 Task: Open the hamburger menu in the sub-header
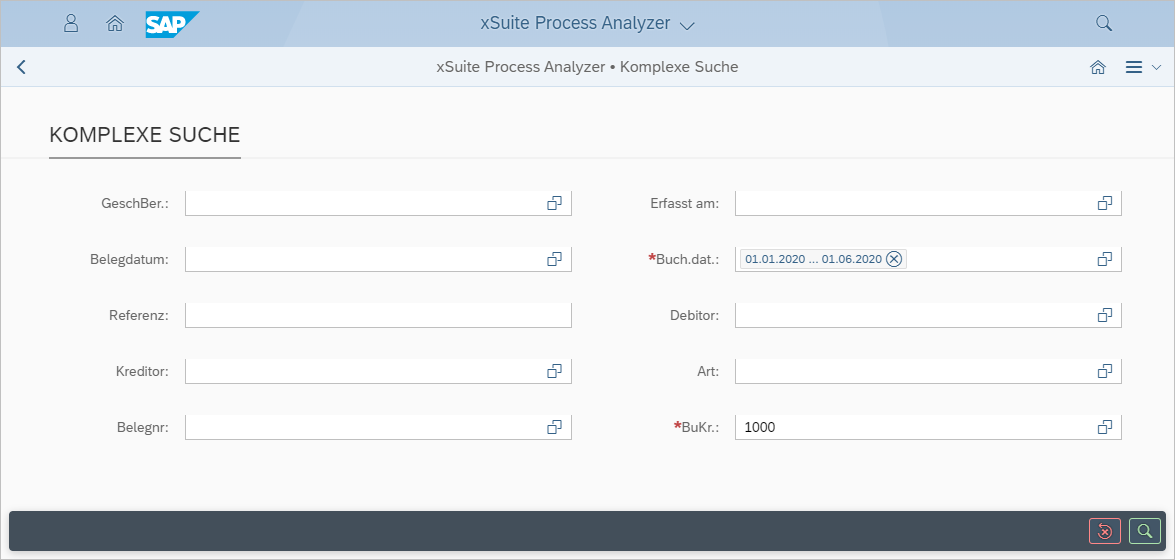1134,67
